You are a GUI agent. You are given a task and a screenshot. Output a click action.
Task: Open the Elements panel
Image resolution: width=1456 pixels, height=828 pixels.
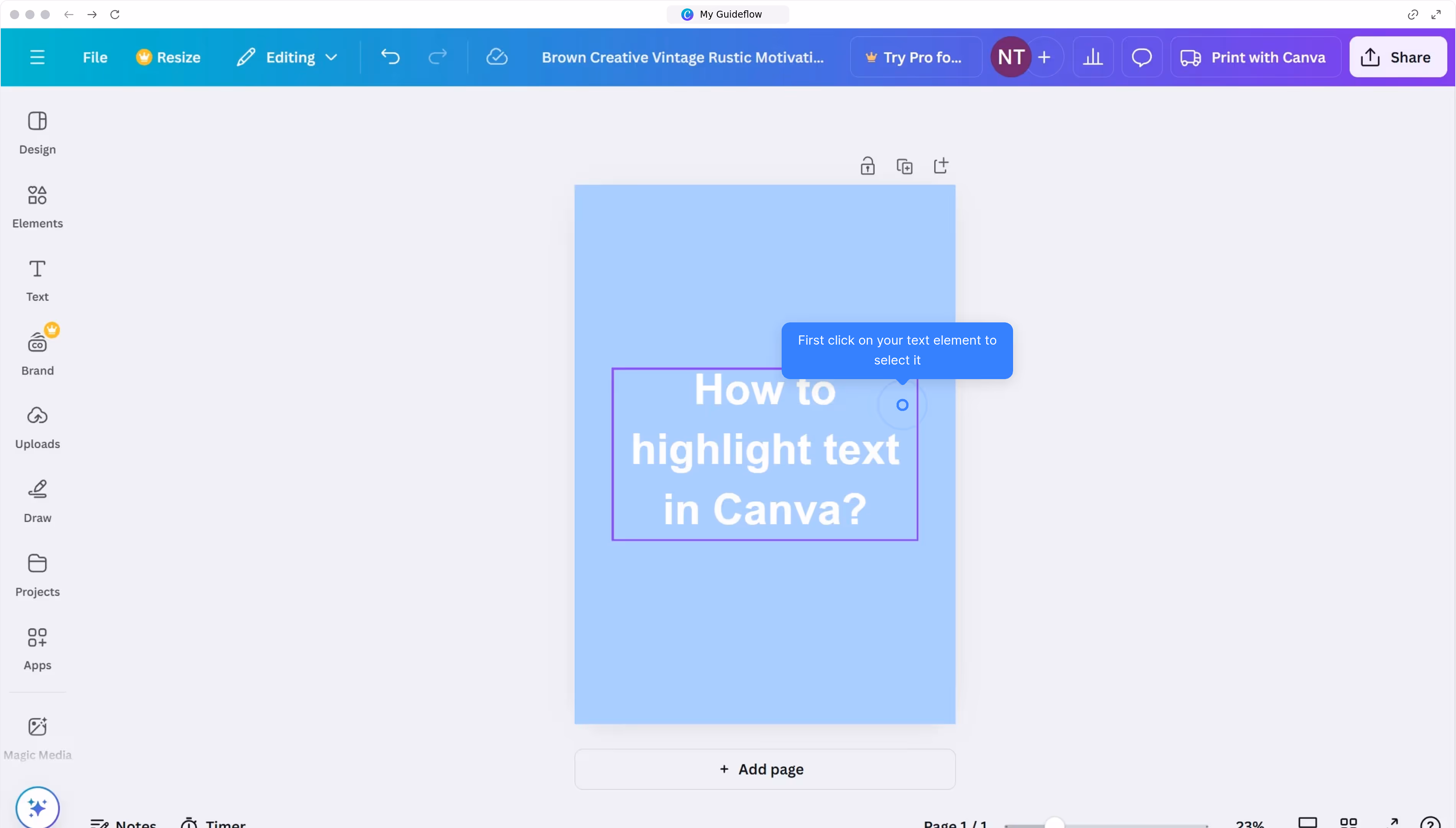coord(38,206)
